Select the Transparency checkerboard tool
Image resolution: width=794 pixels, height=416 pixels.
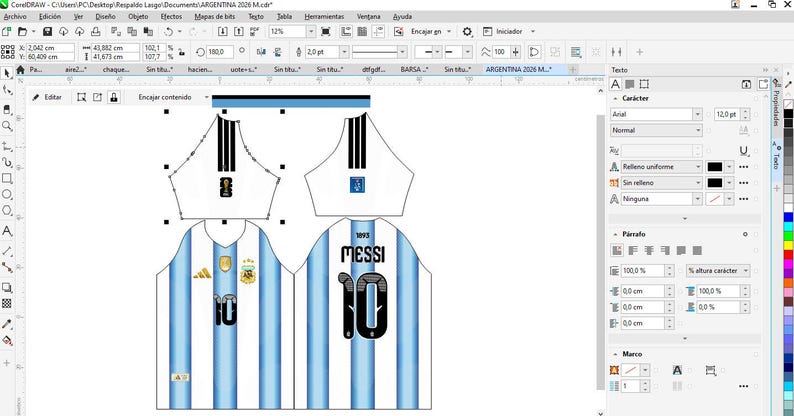tap(7, 304)
